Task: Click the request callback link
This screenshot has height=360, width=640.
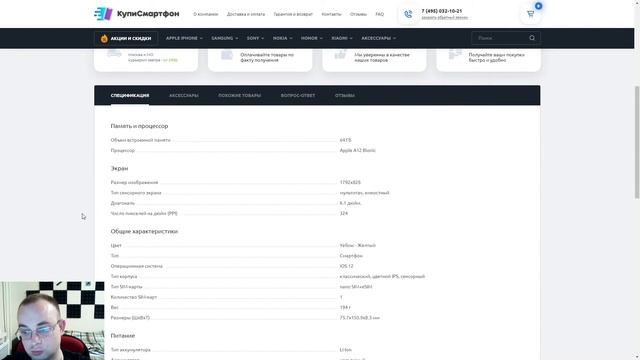Action: (x=444, y=18)
